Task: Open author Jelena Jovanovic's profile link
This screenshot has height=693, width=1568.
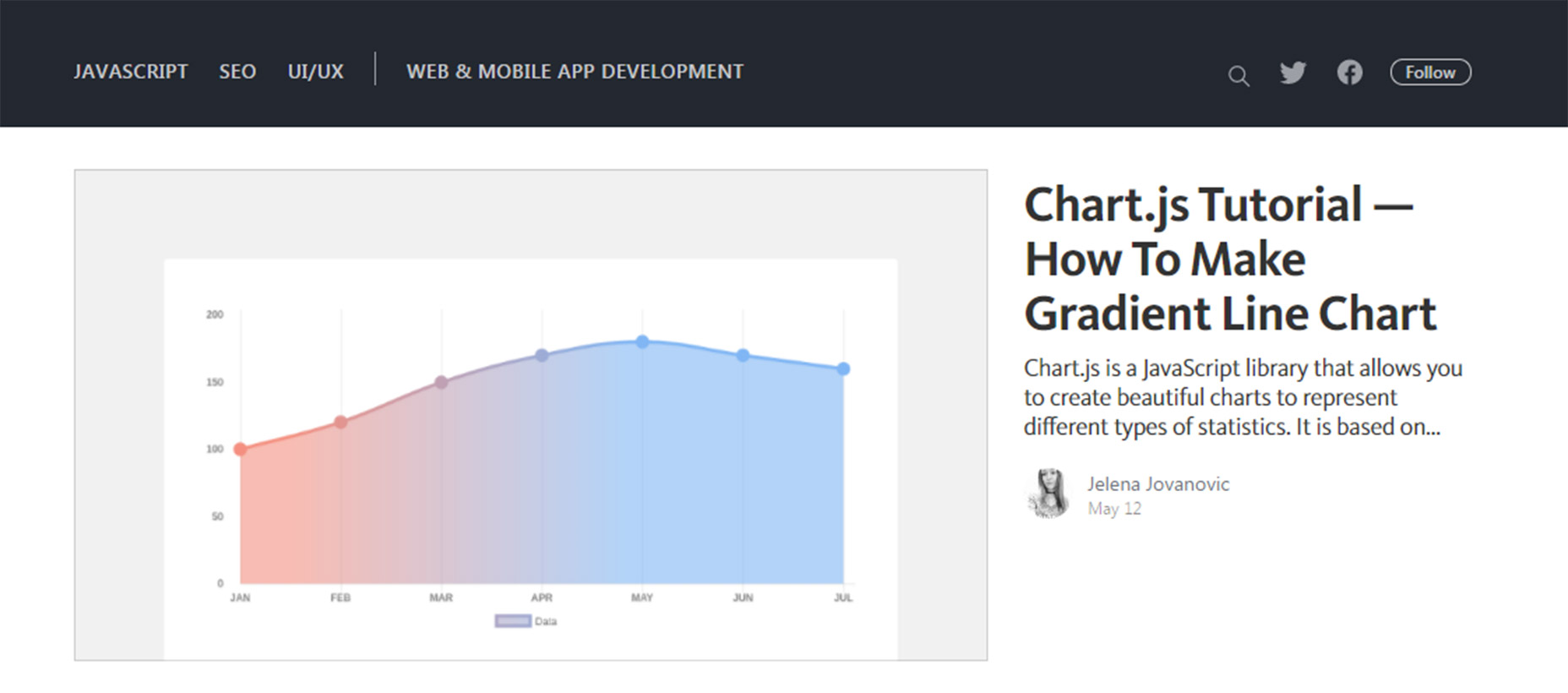Action: tap(1158, 484)
